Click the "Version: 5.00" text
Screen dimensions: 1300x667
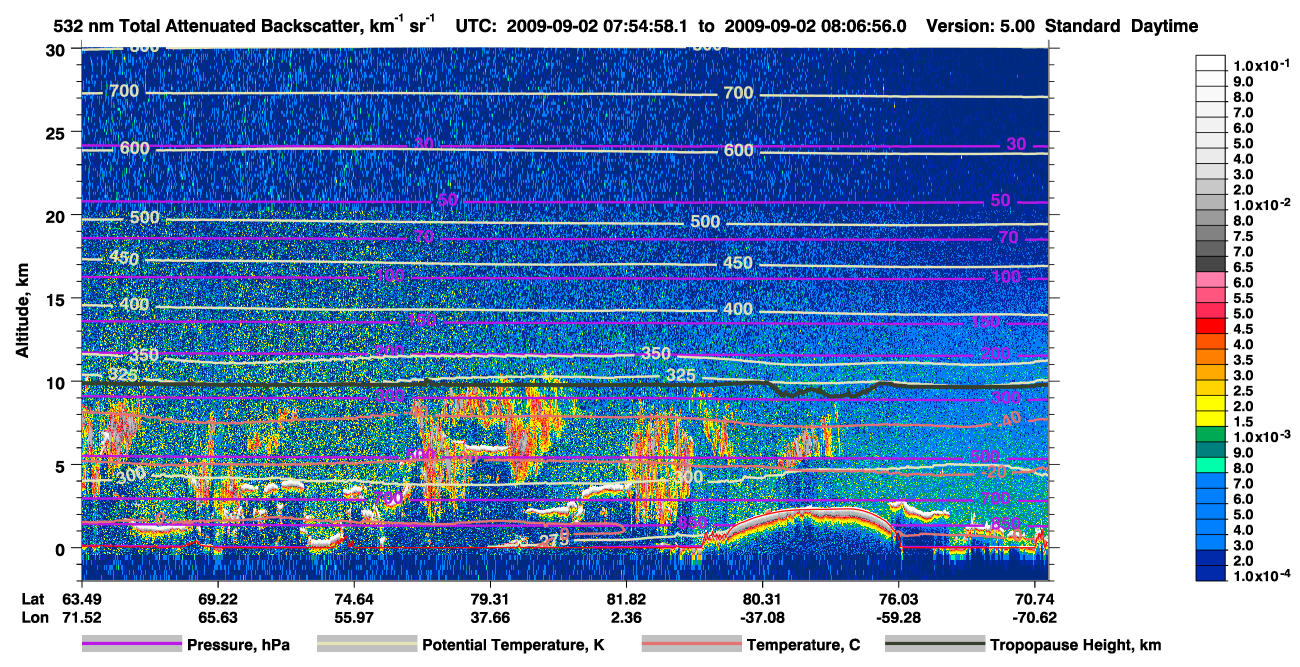click(x=982, y=27)
